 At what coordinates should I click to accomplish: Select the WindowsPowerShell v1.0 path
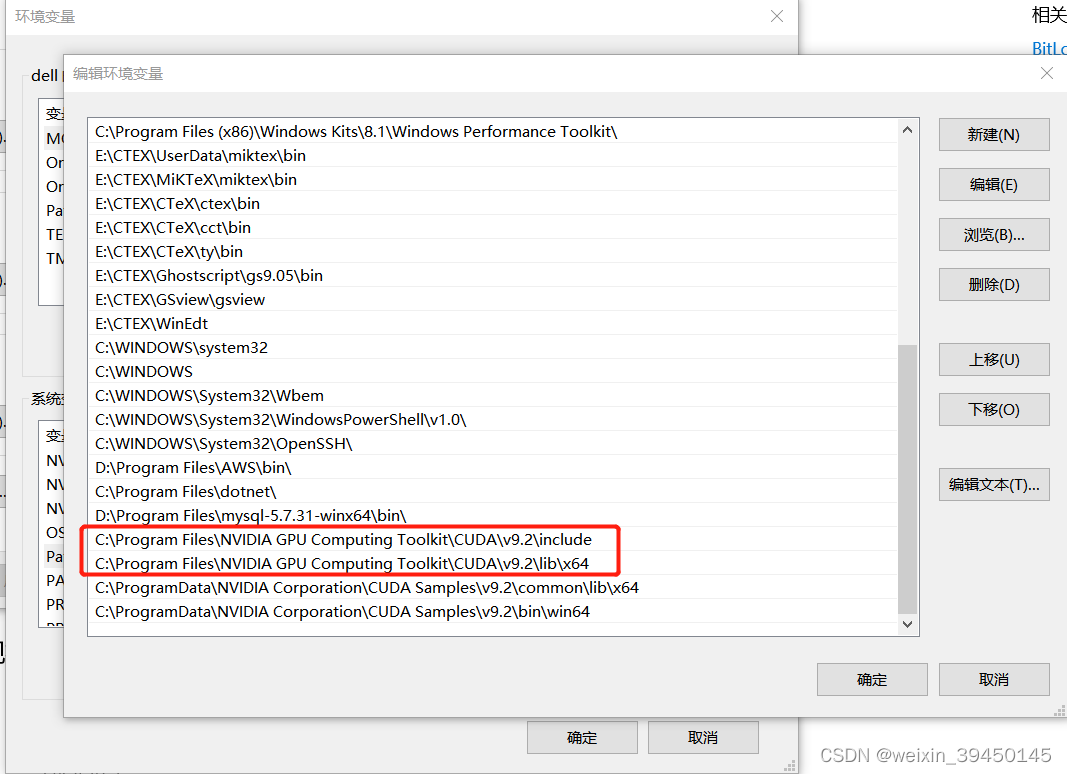(493, 419)
